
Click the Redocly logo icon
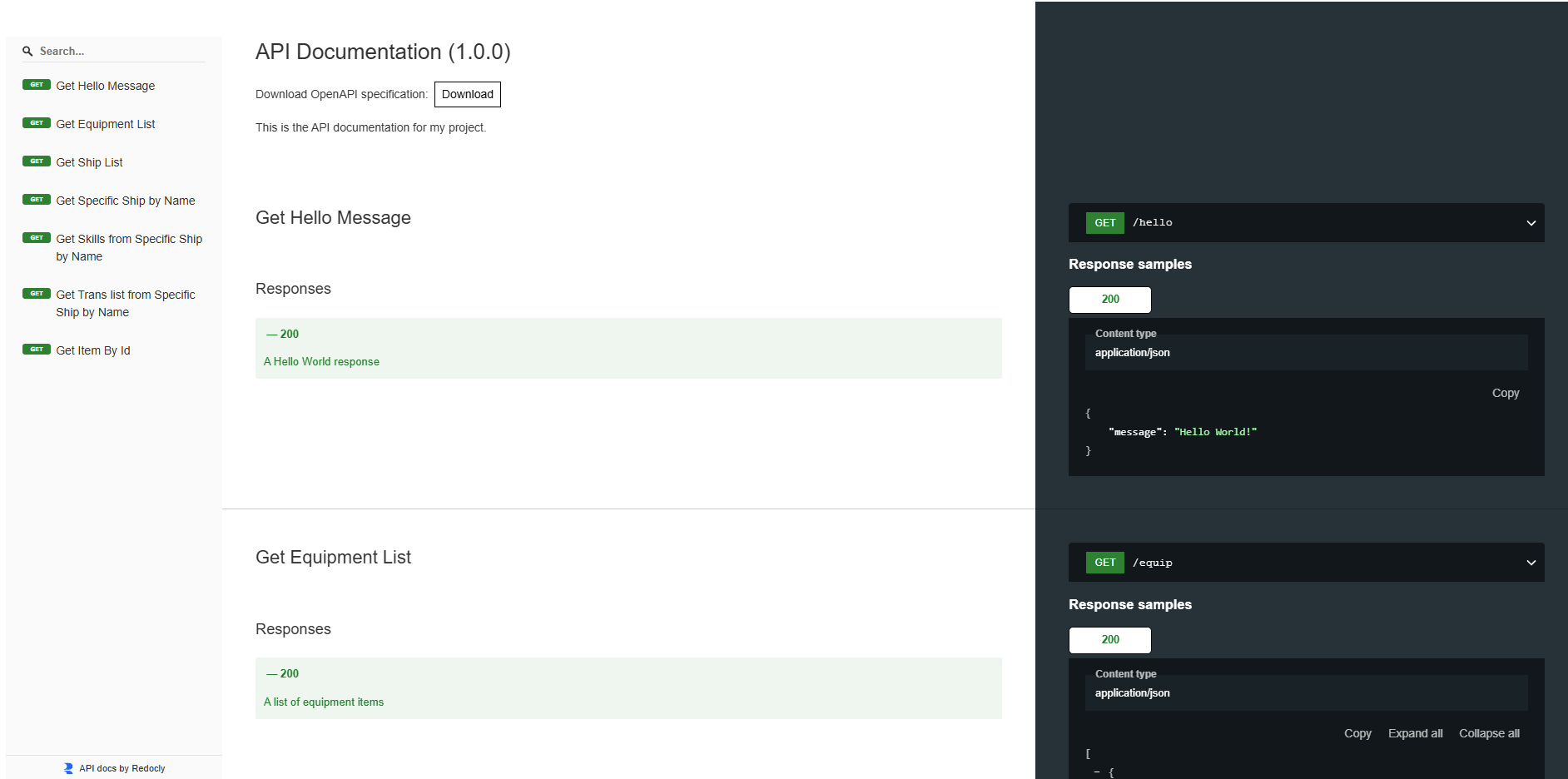[x=68, y=768]
